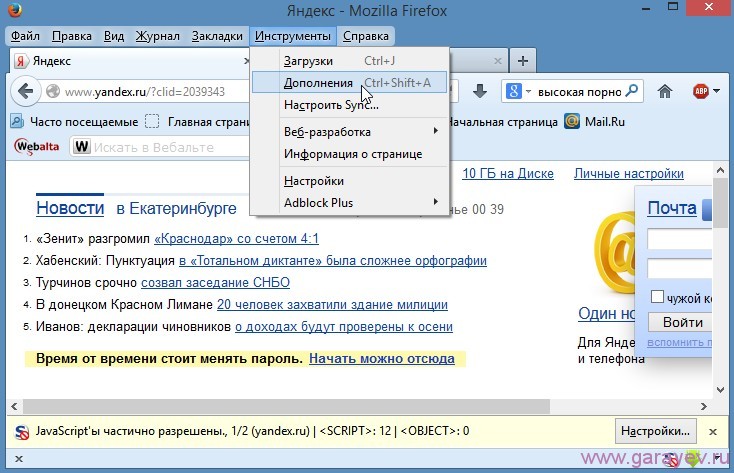734x473 pixels.
Task: Click the Webalta search input field
Action: point(161,147)
